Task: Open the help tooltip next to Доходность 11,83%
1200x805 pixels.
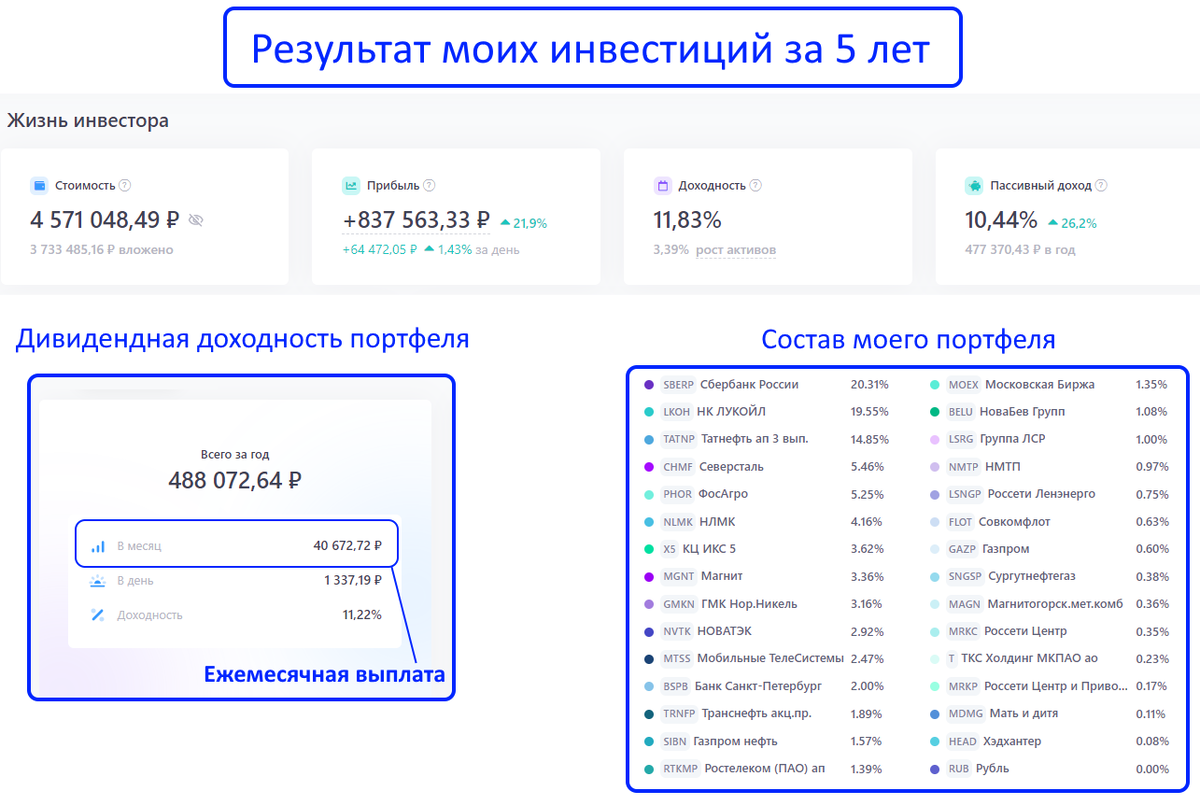Action: [x=756, y=185]
